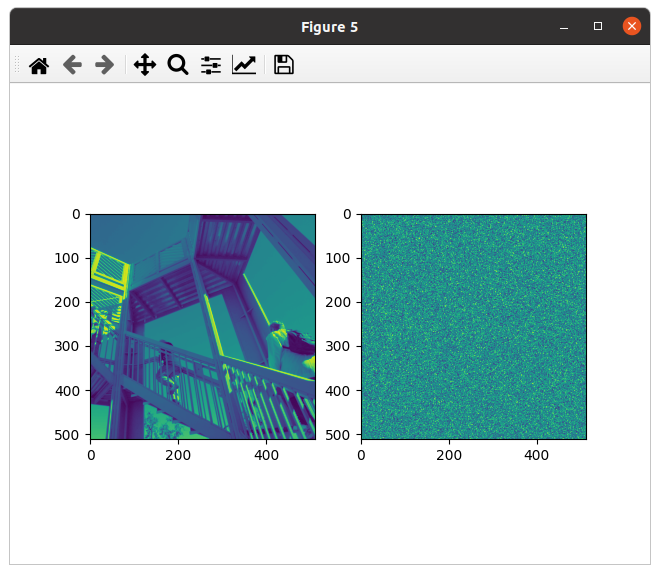Click y-axis tick label 100 beside the left plot
660x574 pixels.
[69, 258]
